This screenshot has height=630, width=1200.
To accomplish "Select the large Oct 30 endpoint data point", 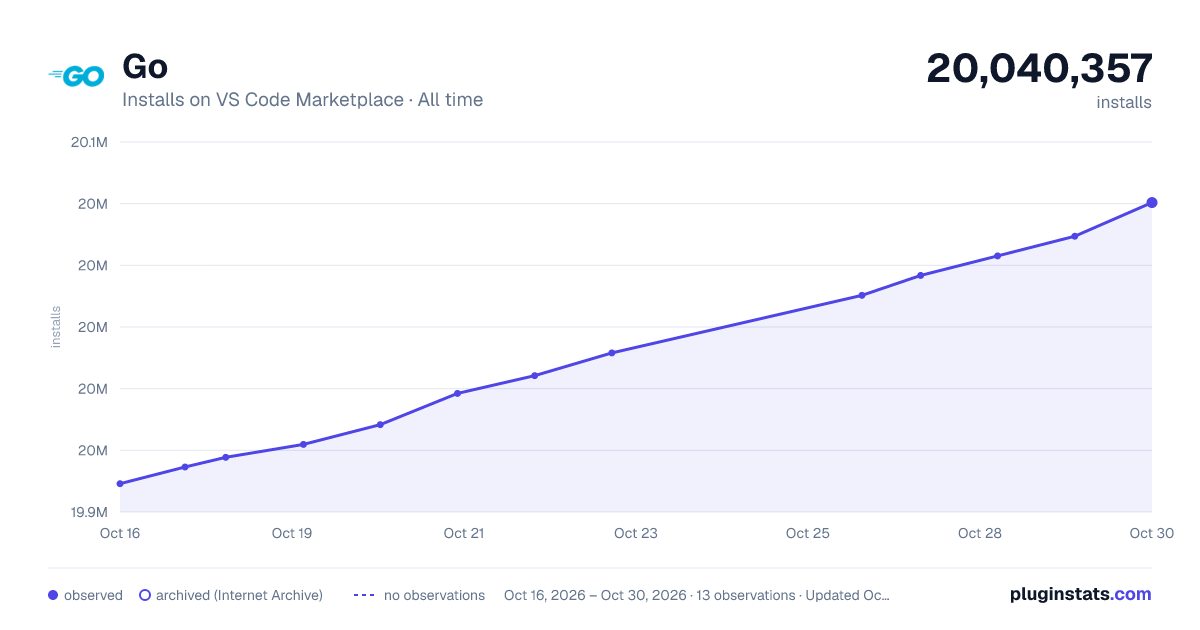I will pos(1152,203).
